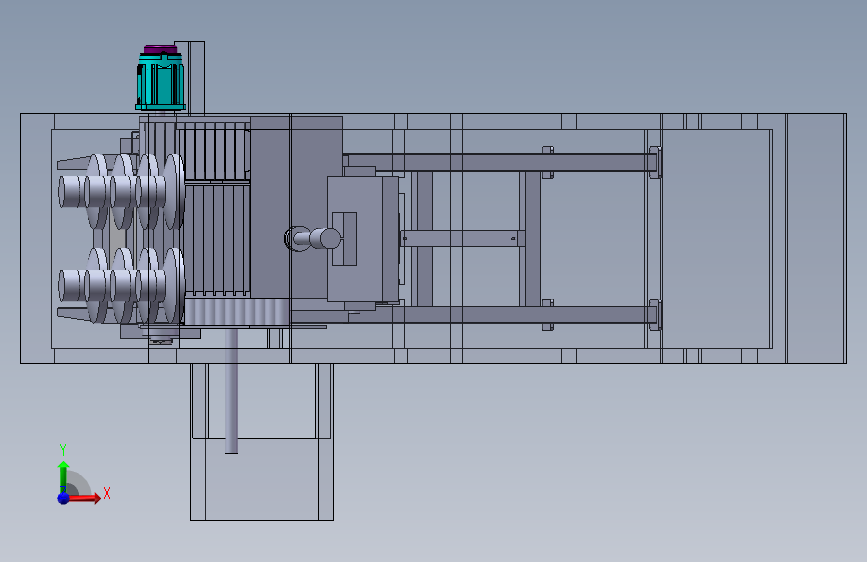Pick the lower screw auger's left shaft end
The height and width of the screenshot is (562, 867).
[x=71, y=285]
